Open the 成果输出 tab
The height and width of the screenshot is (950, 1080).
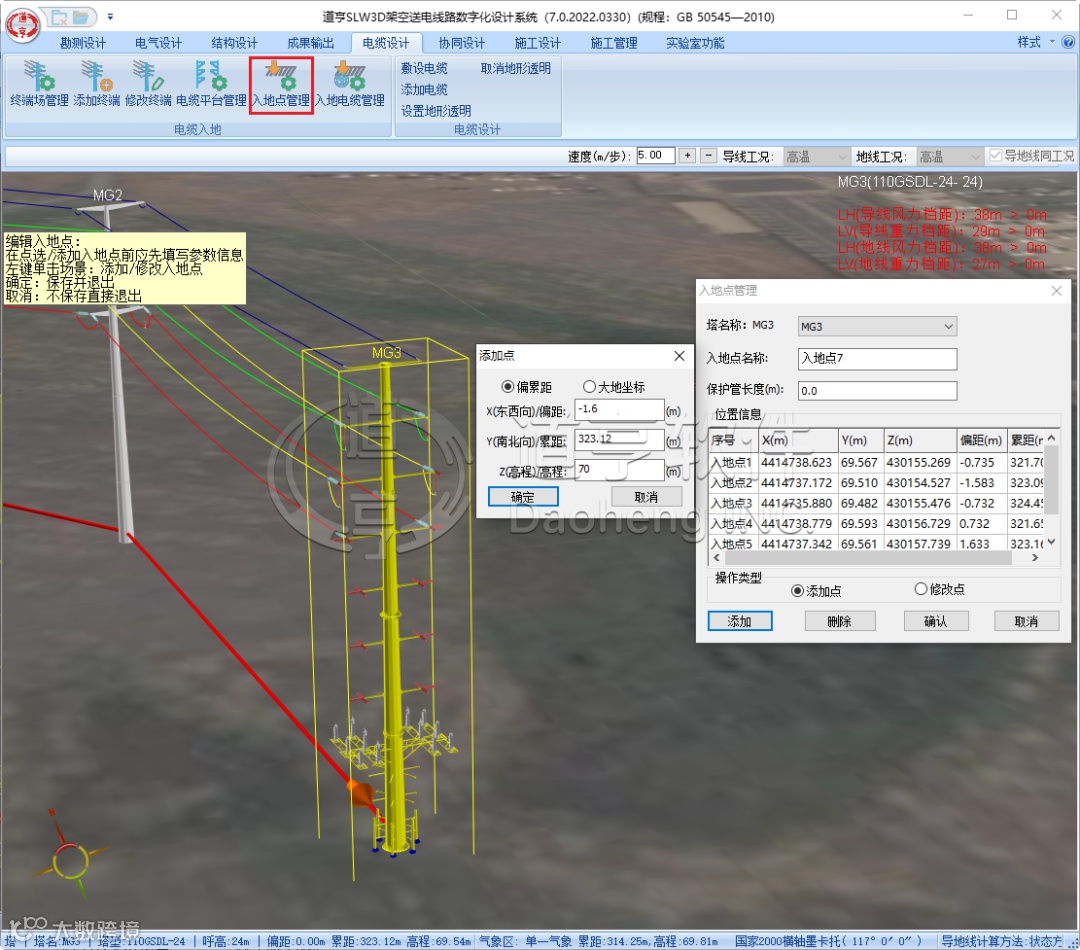310,43
